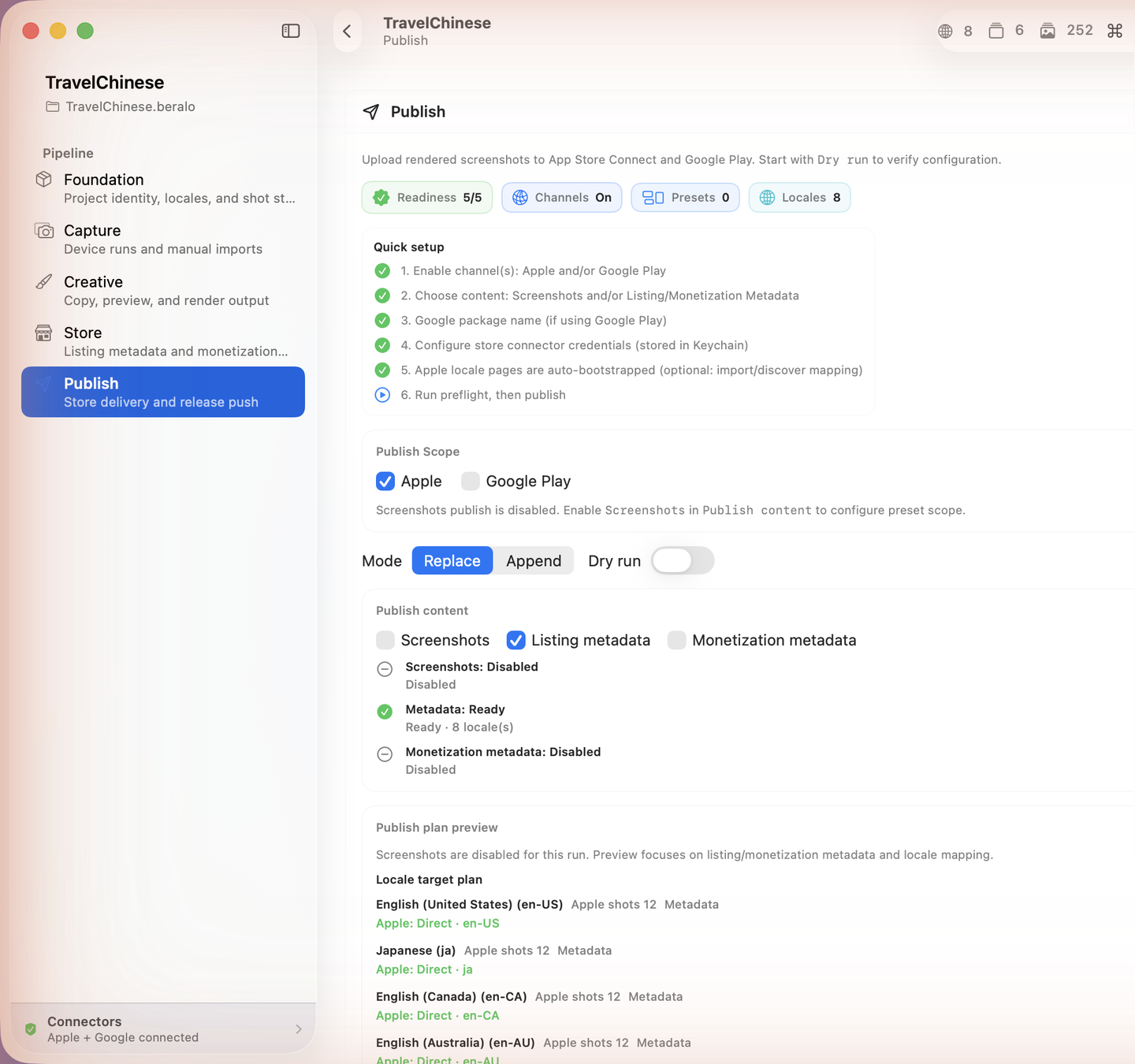
Task: Open the Store pipeline step
Action: pos(163,341)
